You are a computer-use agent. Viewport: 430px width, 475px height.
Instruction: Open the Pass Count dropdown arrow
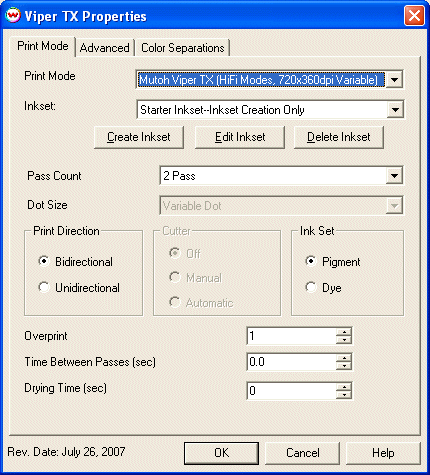point(394,176)
